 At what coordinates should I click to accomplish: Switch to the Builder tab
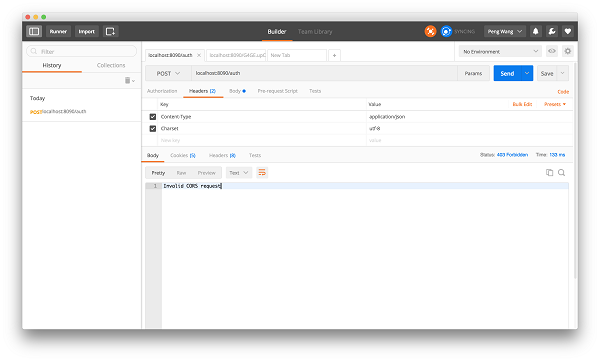277,32
